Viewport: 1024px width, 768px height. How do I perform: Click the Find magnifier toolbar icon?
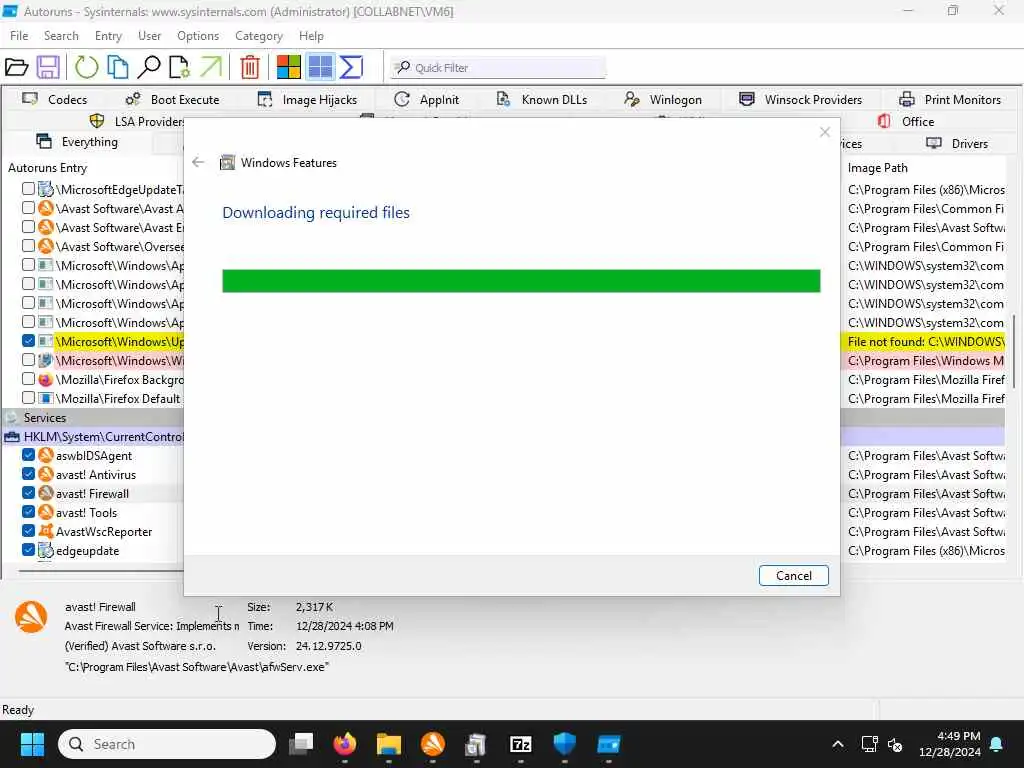(x=149, y=67)
